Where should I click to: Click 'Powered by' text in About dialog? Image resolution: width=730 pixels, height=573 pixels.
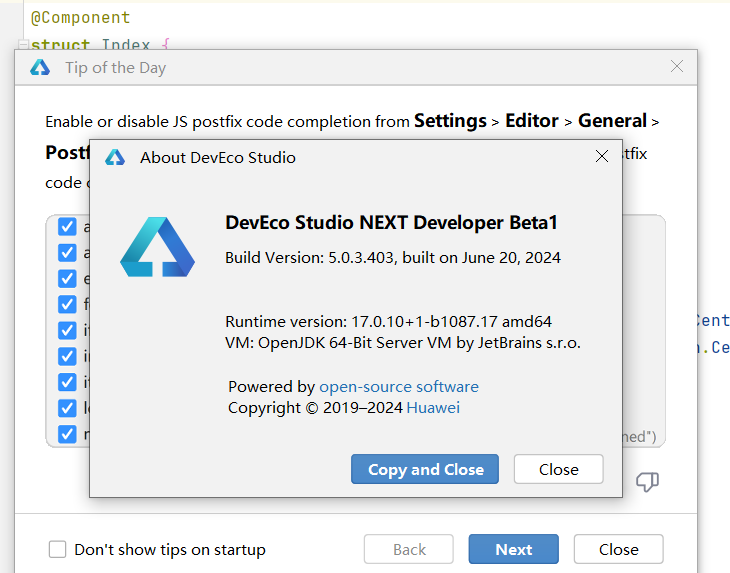point(271,387)
